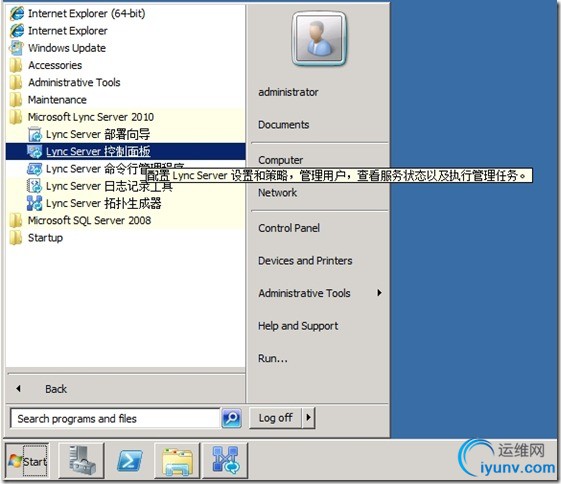Click the Microsoft Lync Server 2010 folder icon
This screenshot has width=561, height=484.
point(16,117)
